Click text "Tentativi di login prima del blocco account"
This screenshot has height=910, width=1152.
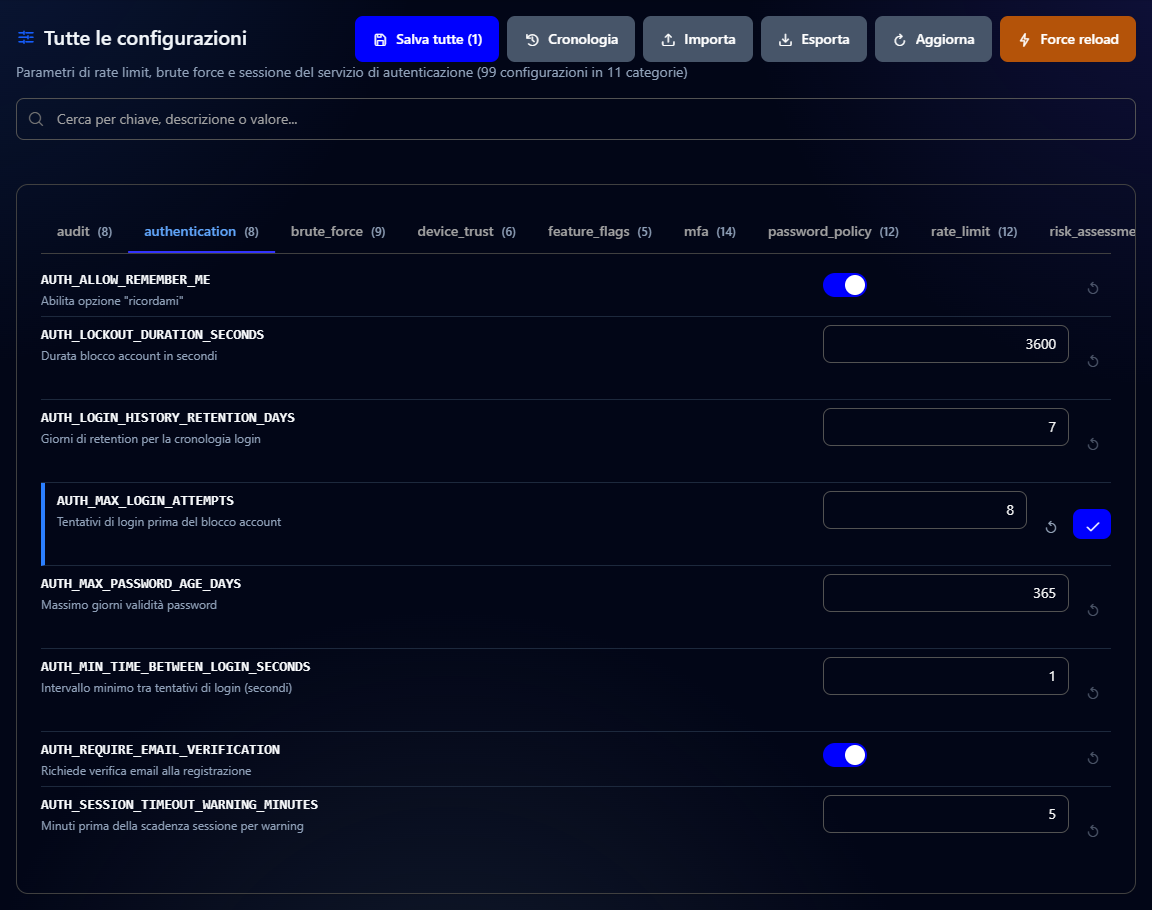(x=169, y=522)
